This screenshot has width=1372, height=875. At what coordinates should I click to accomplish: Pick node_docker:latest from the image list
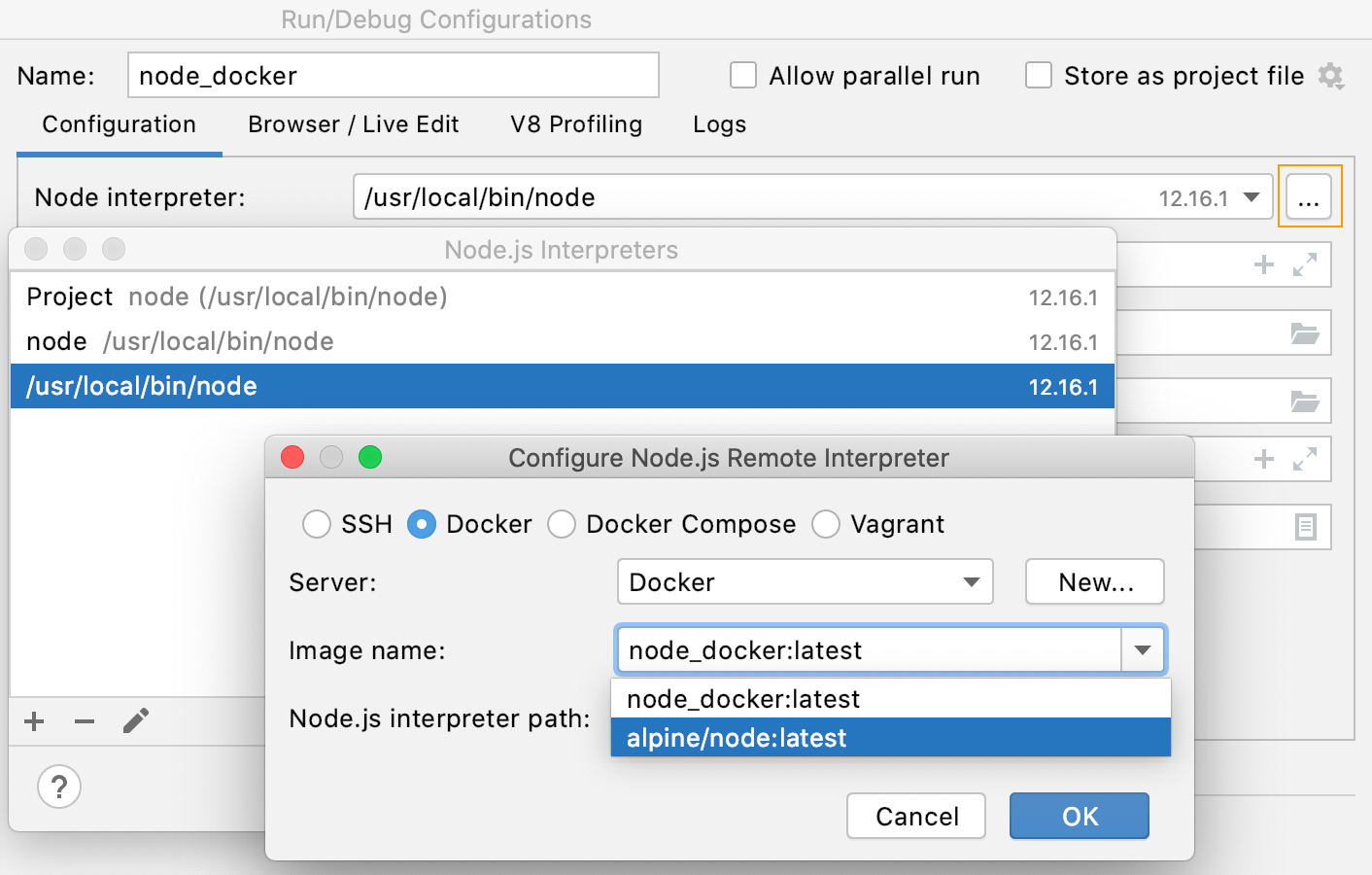coord(891,698)
